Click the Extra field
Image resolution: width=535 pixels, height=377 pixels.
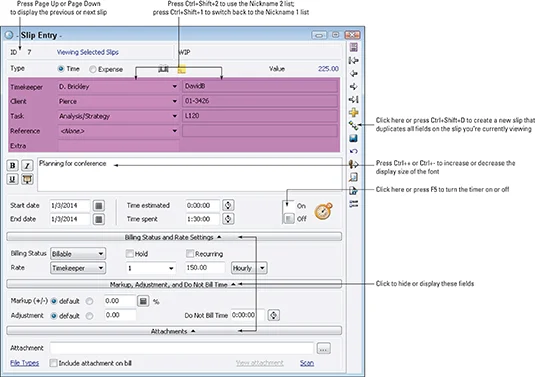pyautogui.click(x=118, y=146)
